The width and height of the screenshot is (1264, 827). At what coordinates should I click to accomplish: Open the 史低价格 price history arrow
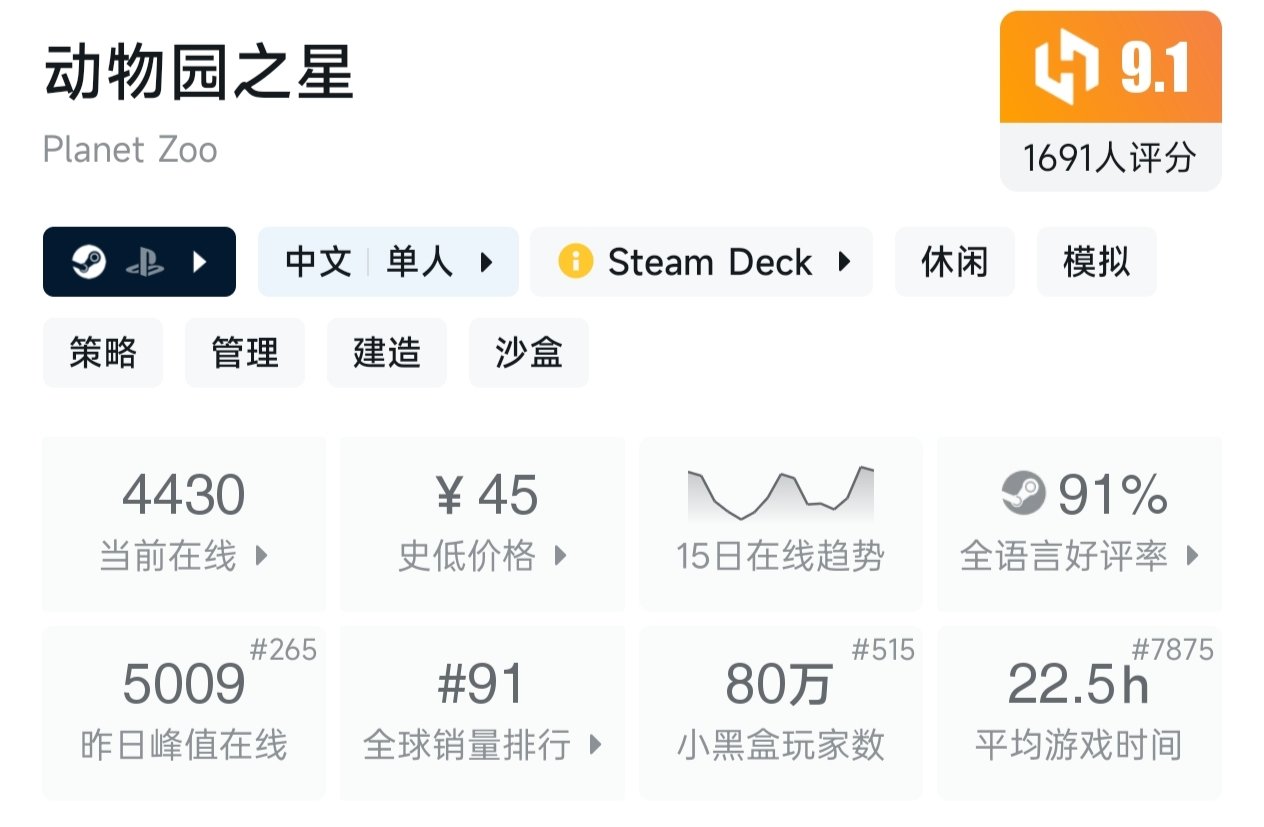tap(560, 556)
